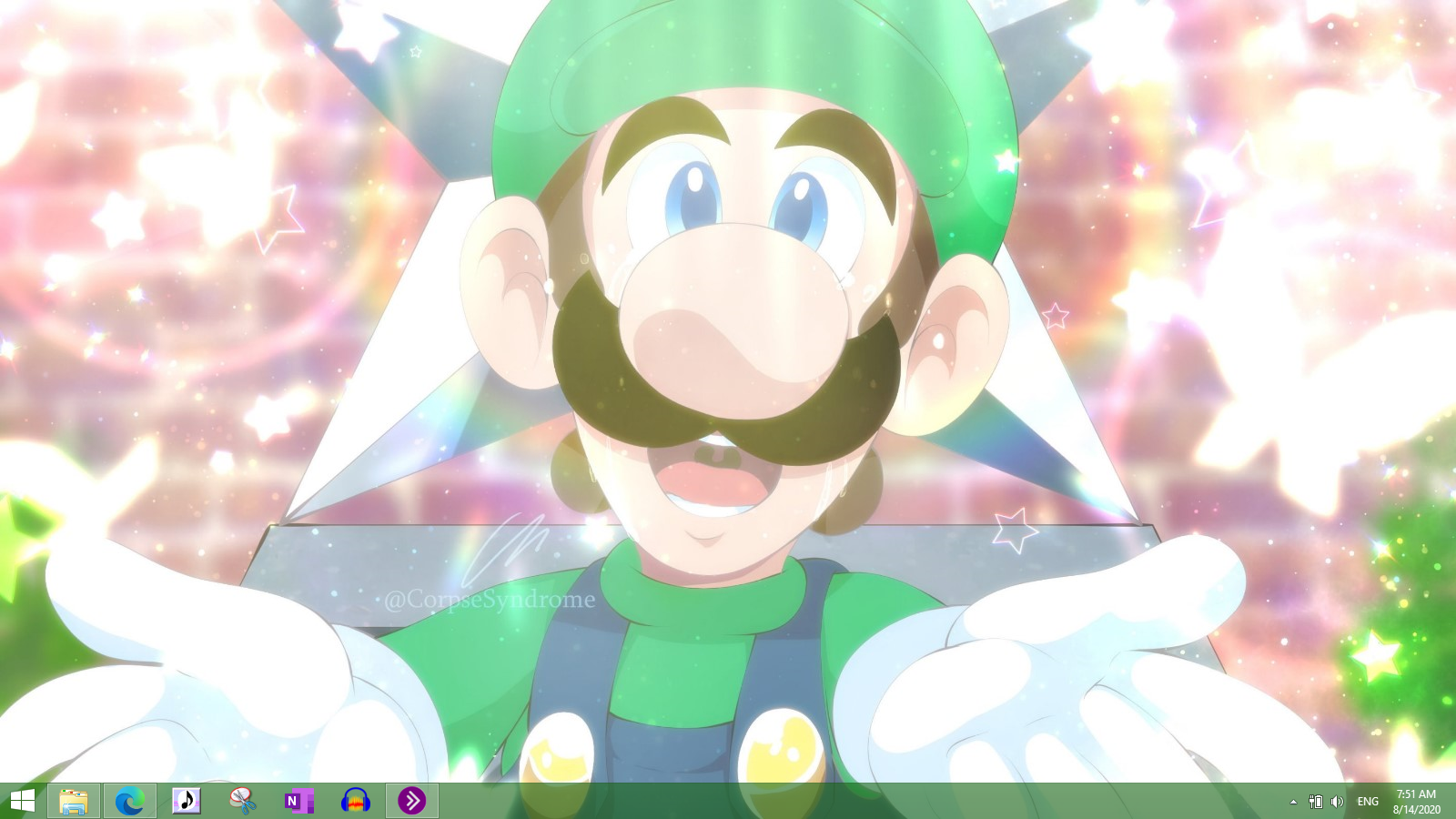The image size is (1456, 819).
Task: Open the Windows Start button
Action: 22,801
